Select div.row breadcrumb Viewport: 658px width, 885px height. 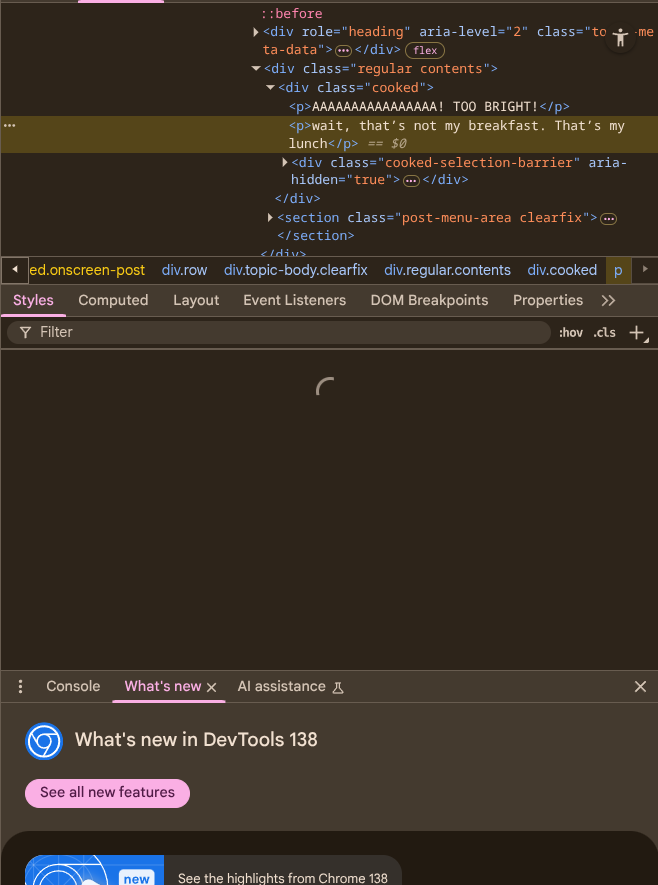pyautogui.click(x=185, y=270)
